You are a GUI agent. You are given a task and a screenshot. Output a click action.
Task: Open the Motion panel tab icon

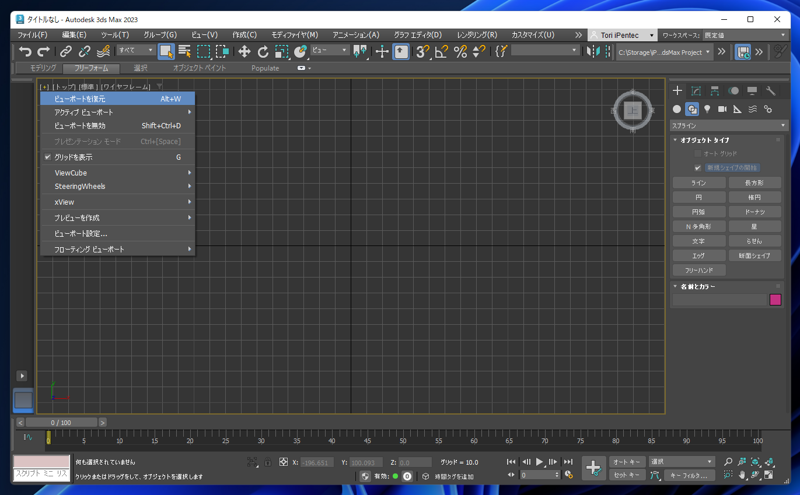click(733, 91)
